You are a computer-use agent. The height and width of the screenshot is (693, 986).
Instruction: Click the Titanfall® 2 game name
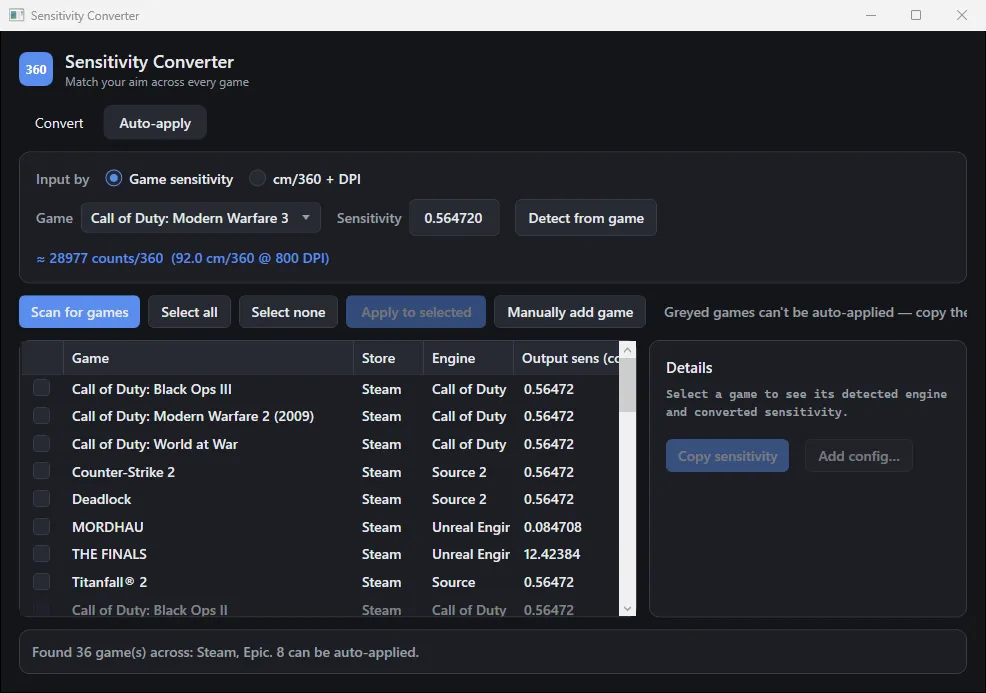[109, 582]
